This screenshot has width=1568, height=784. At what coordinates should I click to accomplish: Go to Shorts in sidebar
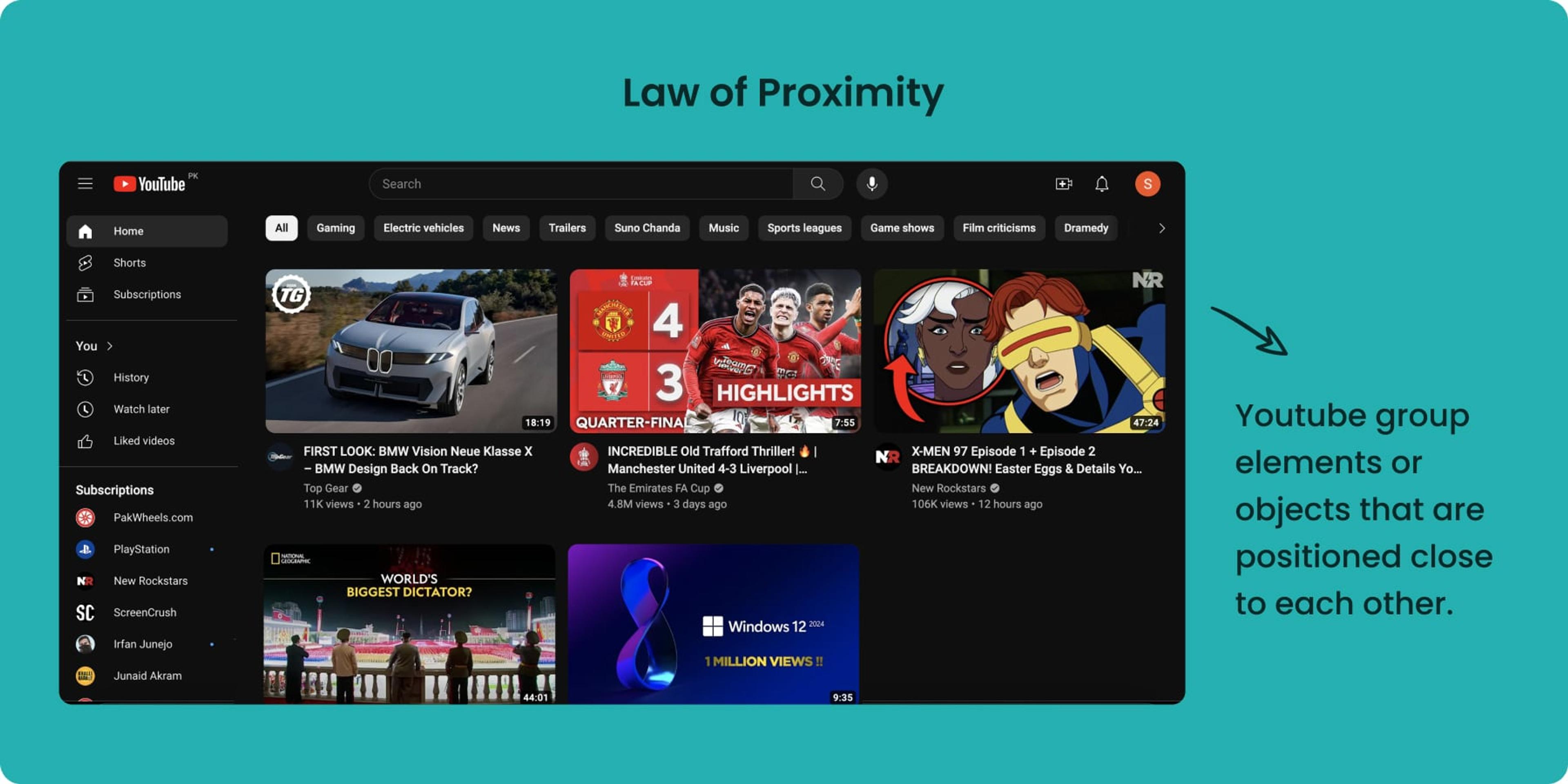pos(147,263)
